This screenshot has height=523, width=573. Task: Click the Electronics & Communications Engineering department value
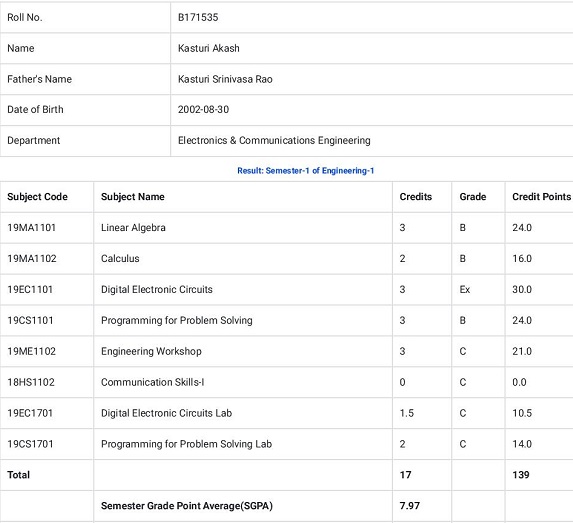274,140
